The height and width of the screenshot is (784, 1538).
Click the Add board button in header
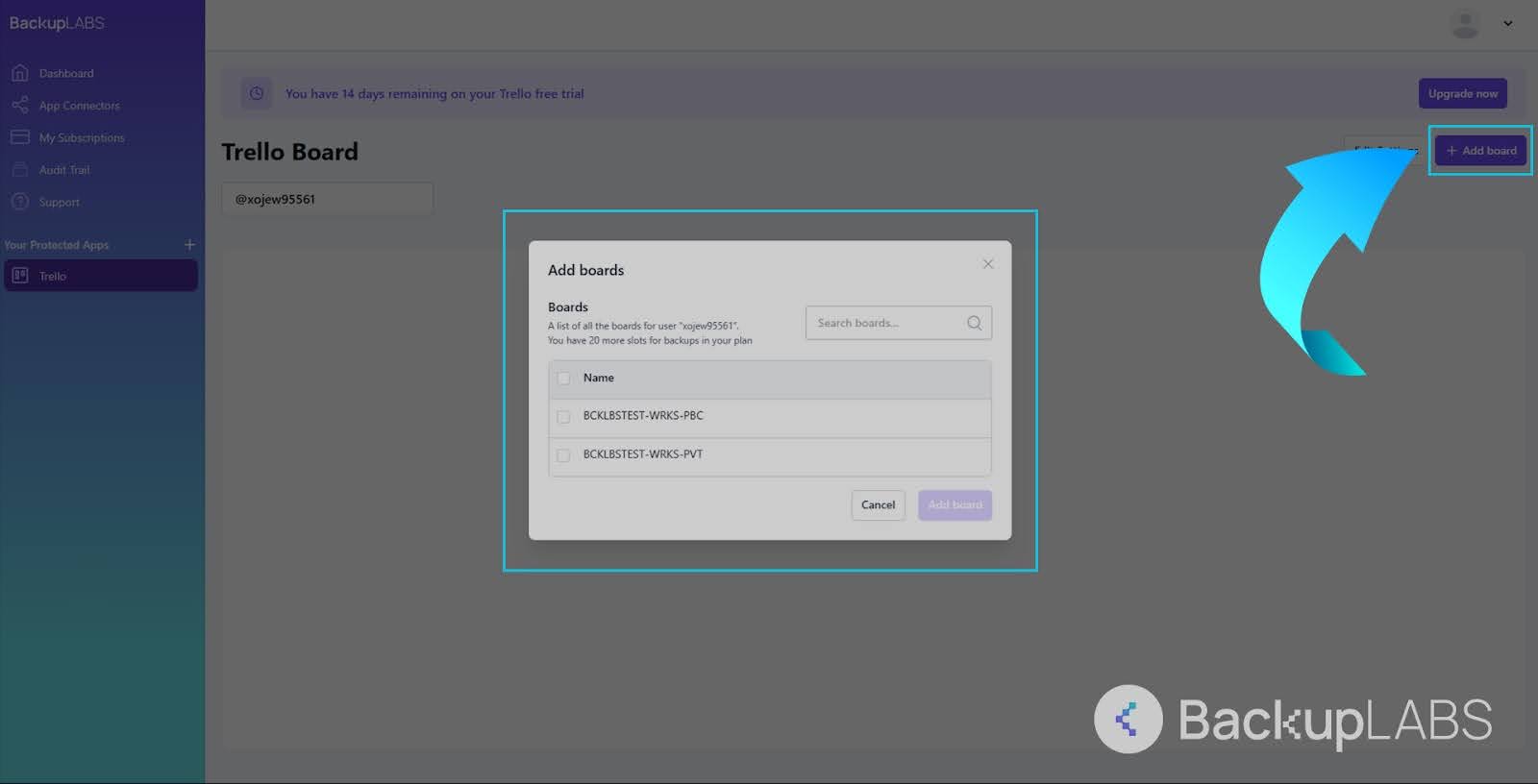coord(1481,151)
